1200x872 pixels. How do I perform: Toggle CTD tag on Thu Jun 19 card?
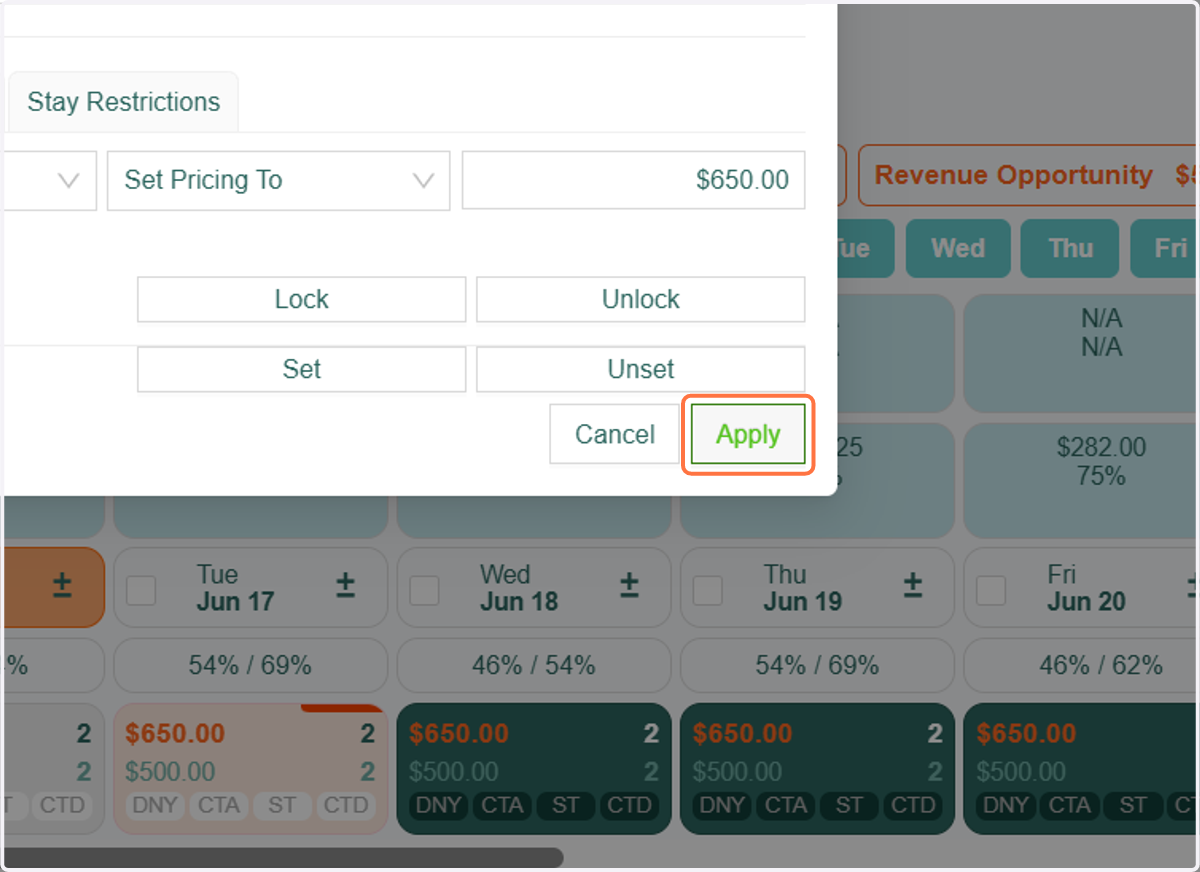pos(913,805)
